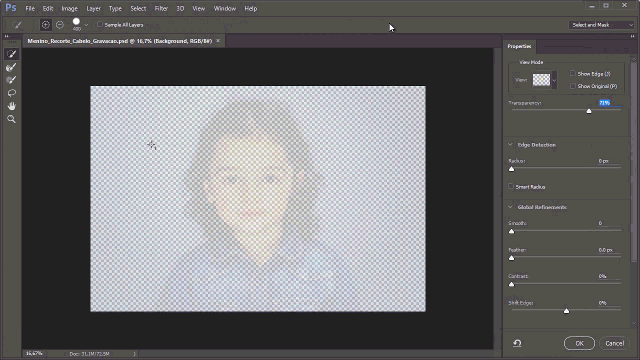This screenshot has height=360, width=640.
Task: Expand the left toolbar double arrows
Action: coord(7,36)
